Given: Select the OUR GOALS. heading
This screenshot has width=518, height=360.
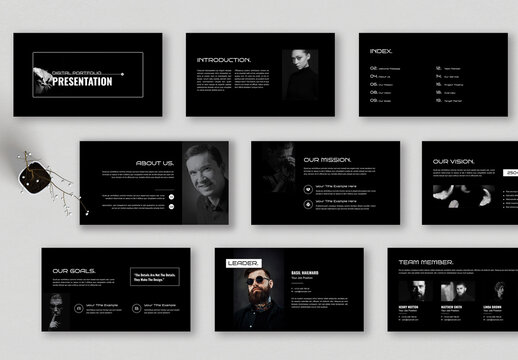Looking at the screenshot, I should (x=74, y=271).
